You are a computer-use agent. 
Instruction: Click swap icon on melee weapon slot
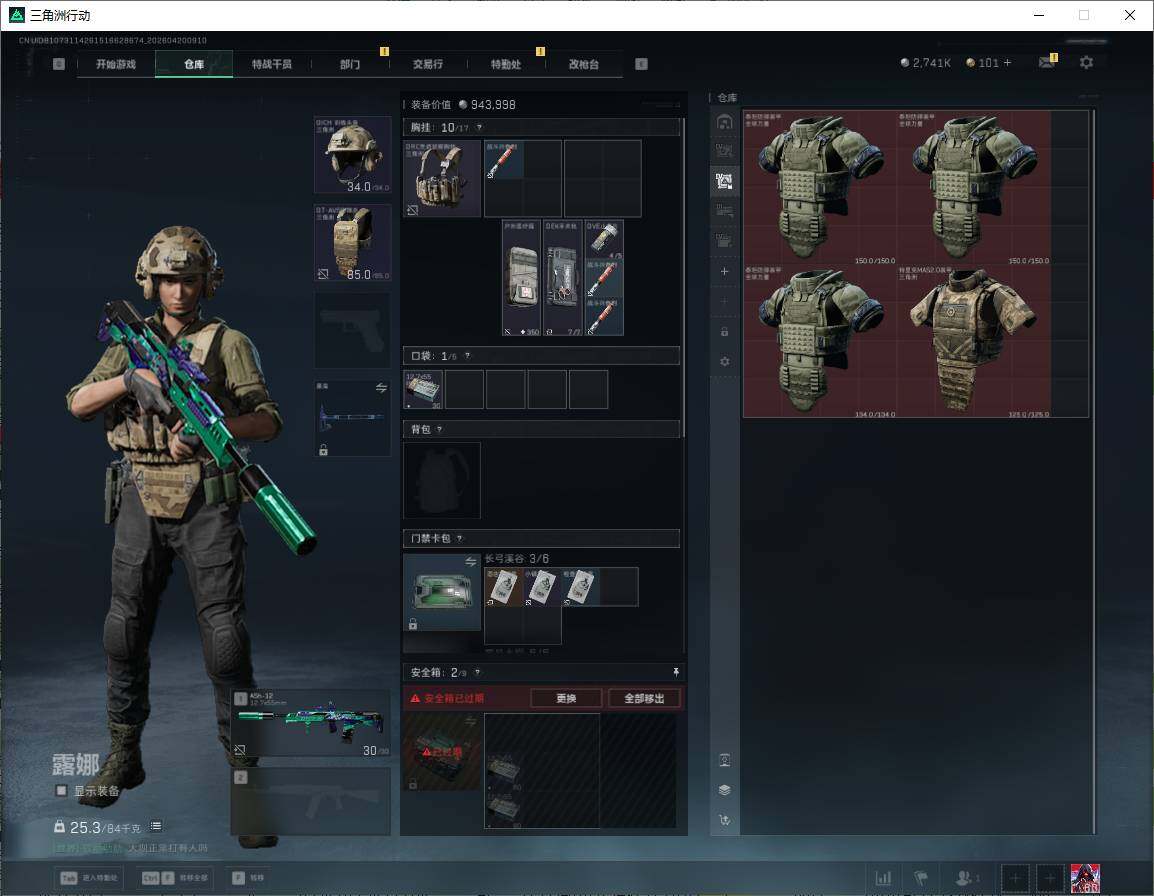pos(381,388)
